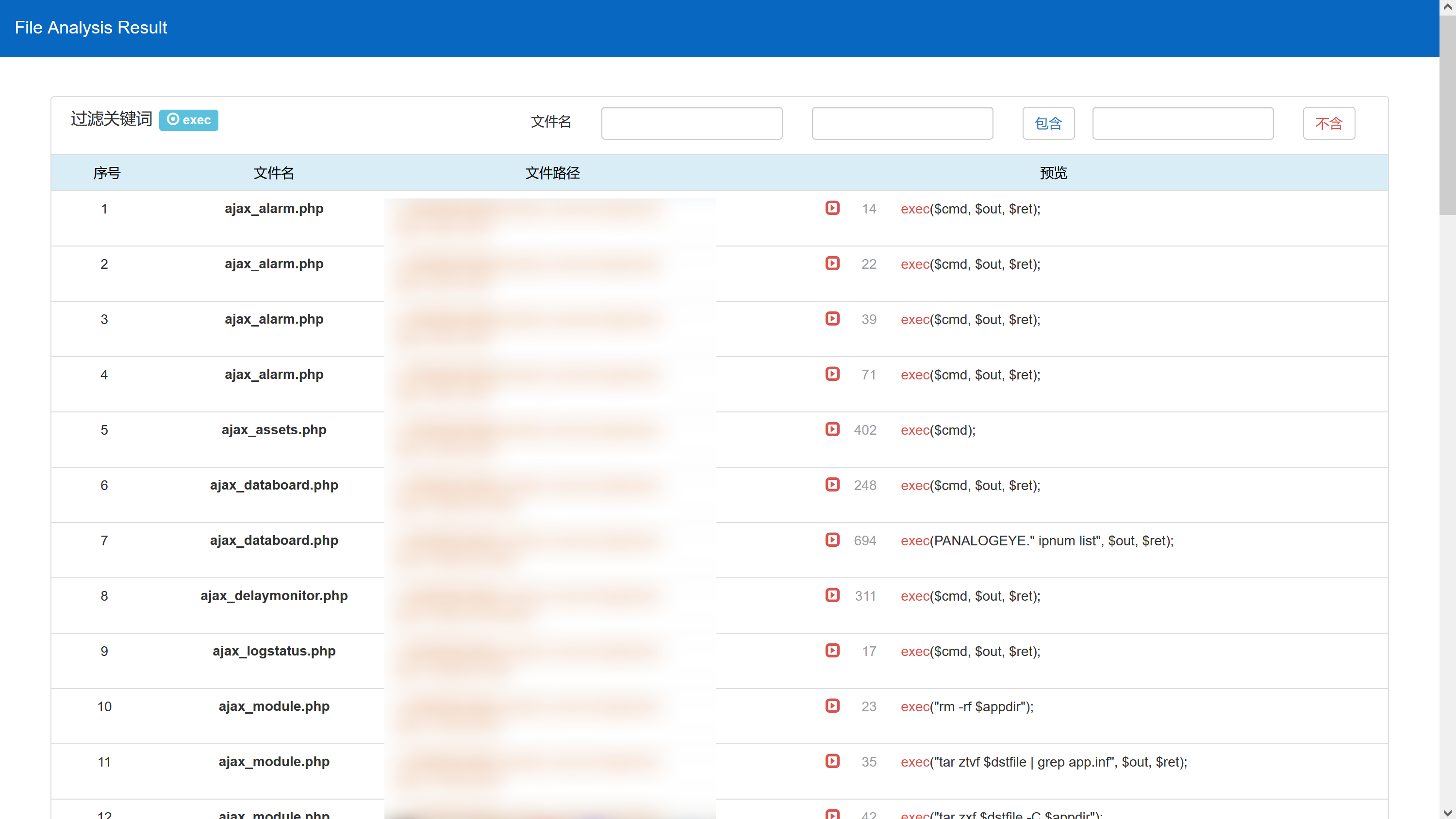Viewport: 1456px width, 819px height.
Task: Open the preview for ajax_assets.php line 402
Action: pos(832,429)
